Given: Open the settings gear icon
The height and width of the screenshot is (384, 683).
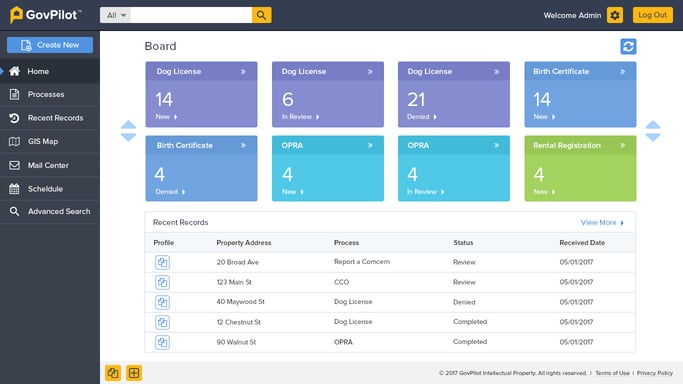Looking at the screenshot, I should click(x=615, y=15).
